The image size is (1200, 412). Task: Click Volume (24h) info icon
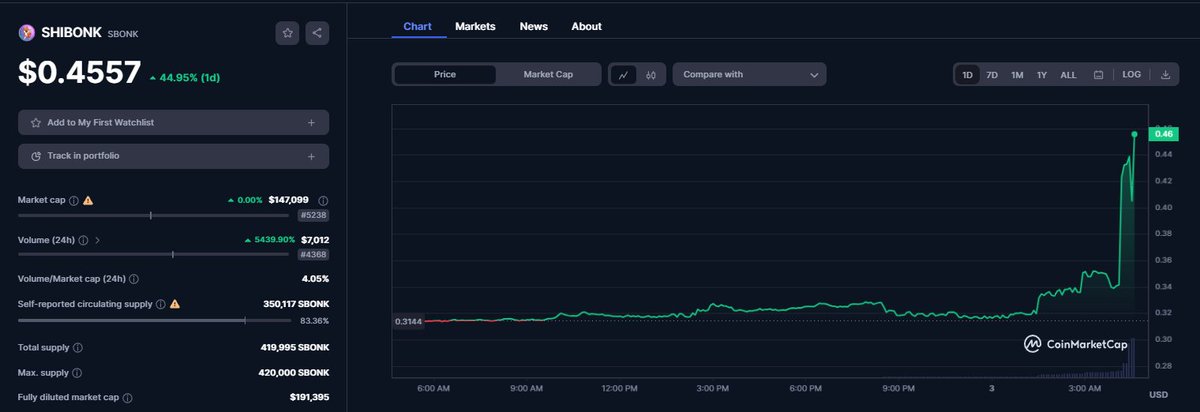(x=83, y=240)
